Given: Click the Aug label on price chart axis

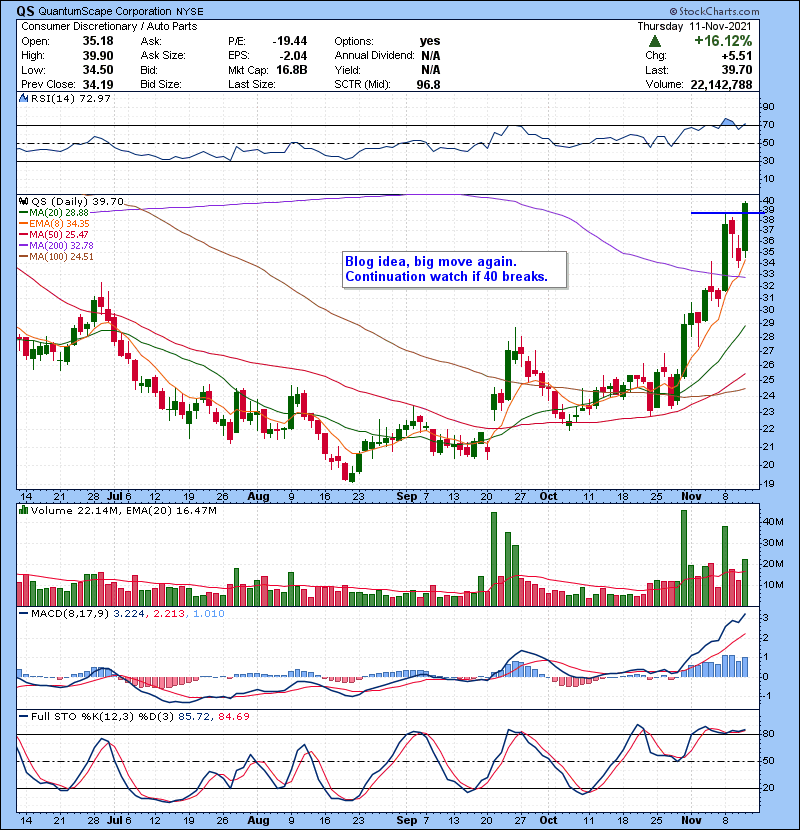Looking at the screenshot, I should 258,497.
